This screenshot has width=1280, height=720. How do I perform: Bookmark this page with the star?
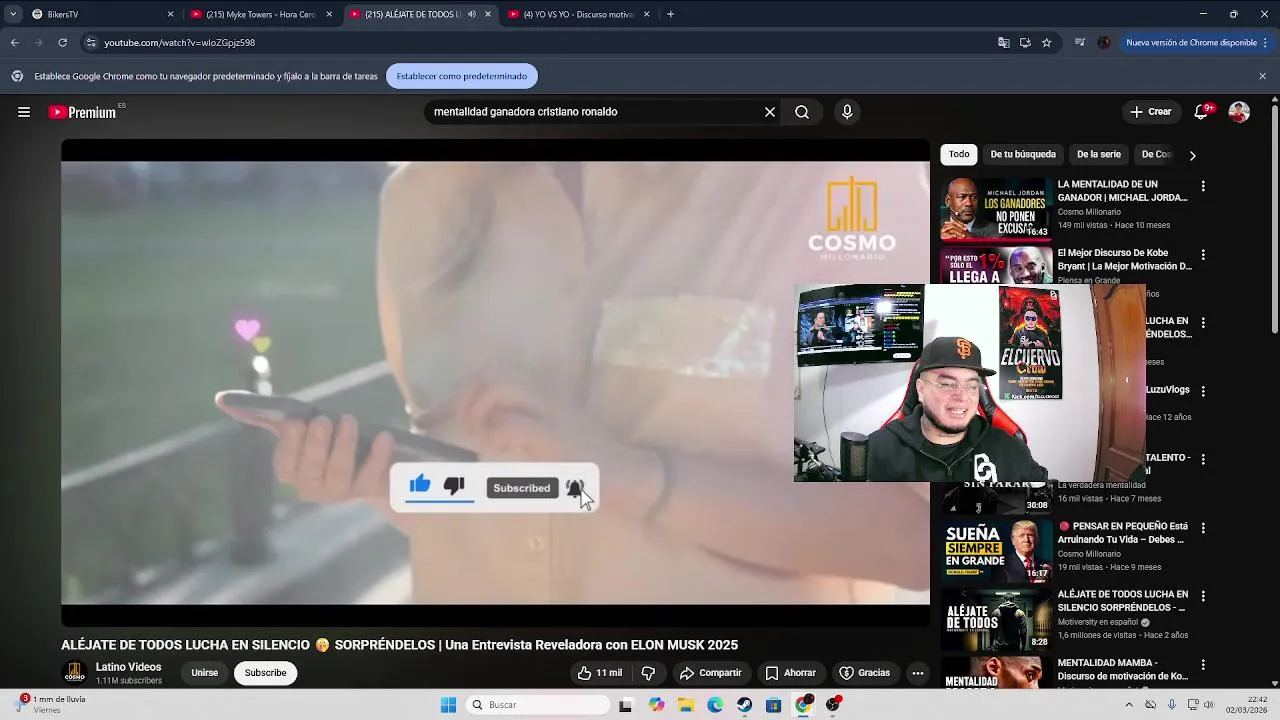point(1047,43)
